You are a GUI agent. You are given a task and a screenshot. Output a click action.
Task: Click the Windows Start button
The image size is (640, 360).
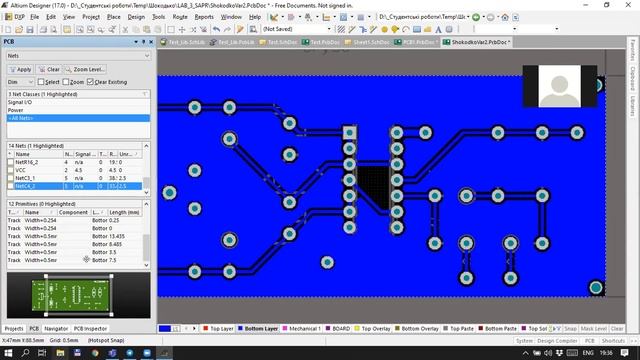coord(8,353)
